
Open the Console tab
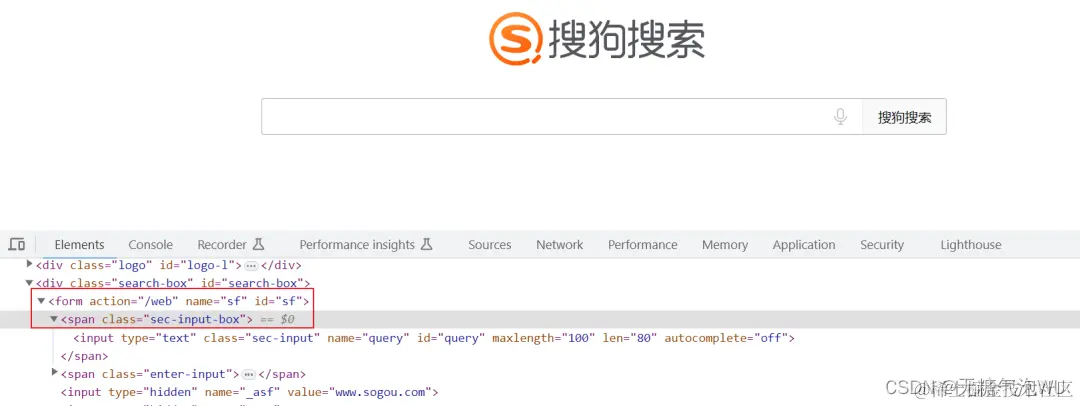point(150,245)
